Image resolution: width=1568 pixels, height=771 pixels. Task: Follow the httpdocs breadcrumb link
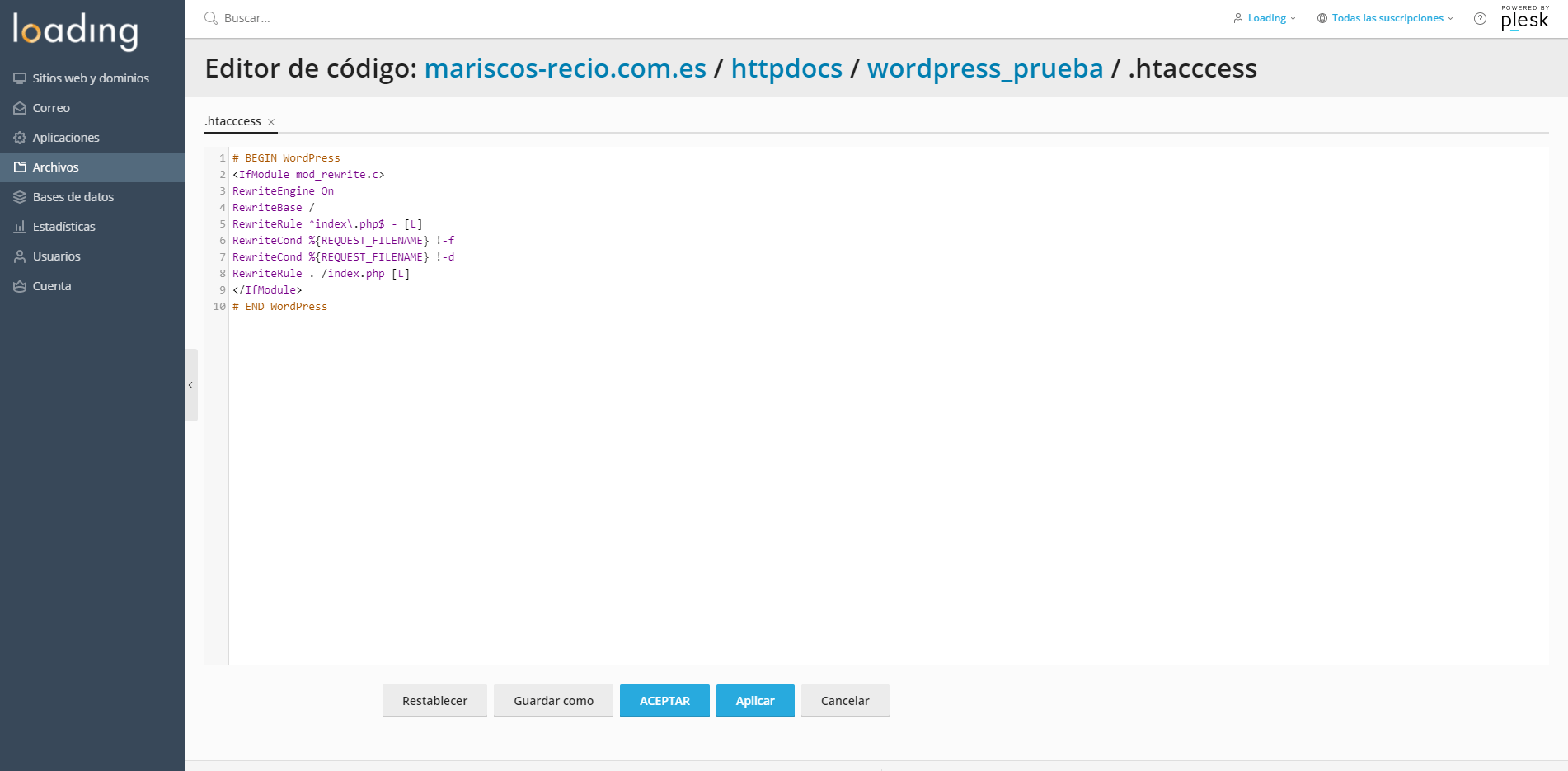point(786,68)
